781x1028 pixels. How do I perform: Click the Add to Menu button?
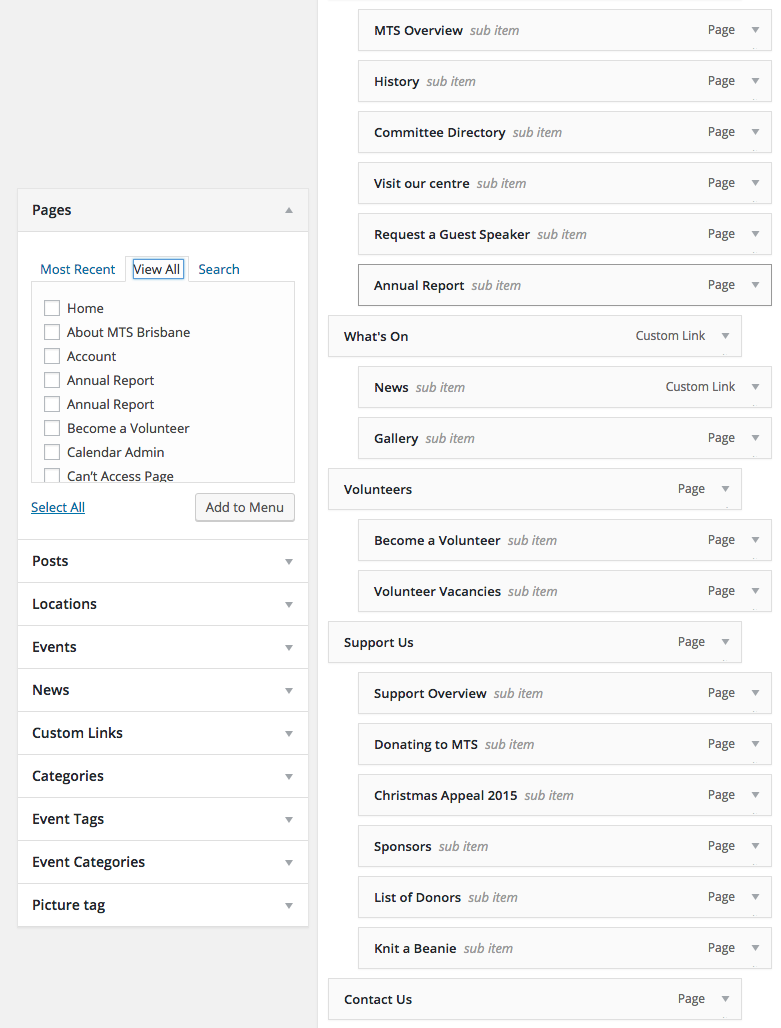[245, 507]
